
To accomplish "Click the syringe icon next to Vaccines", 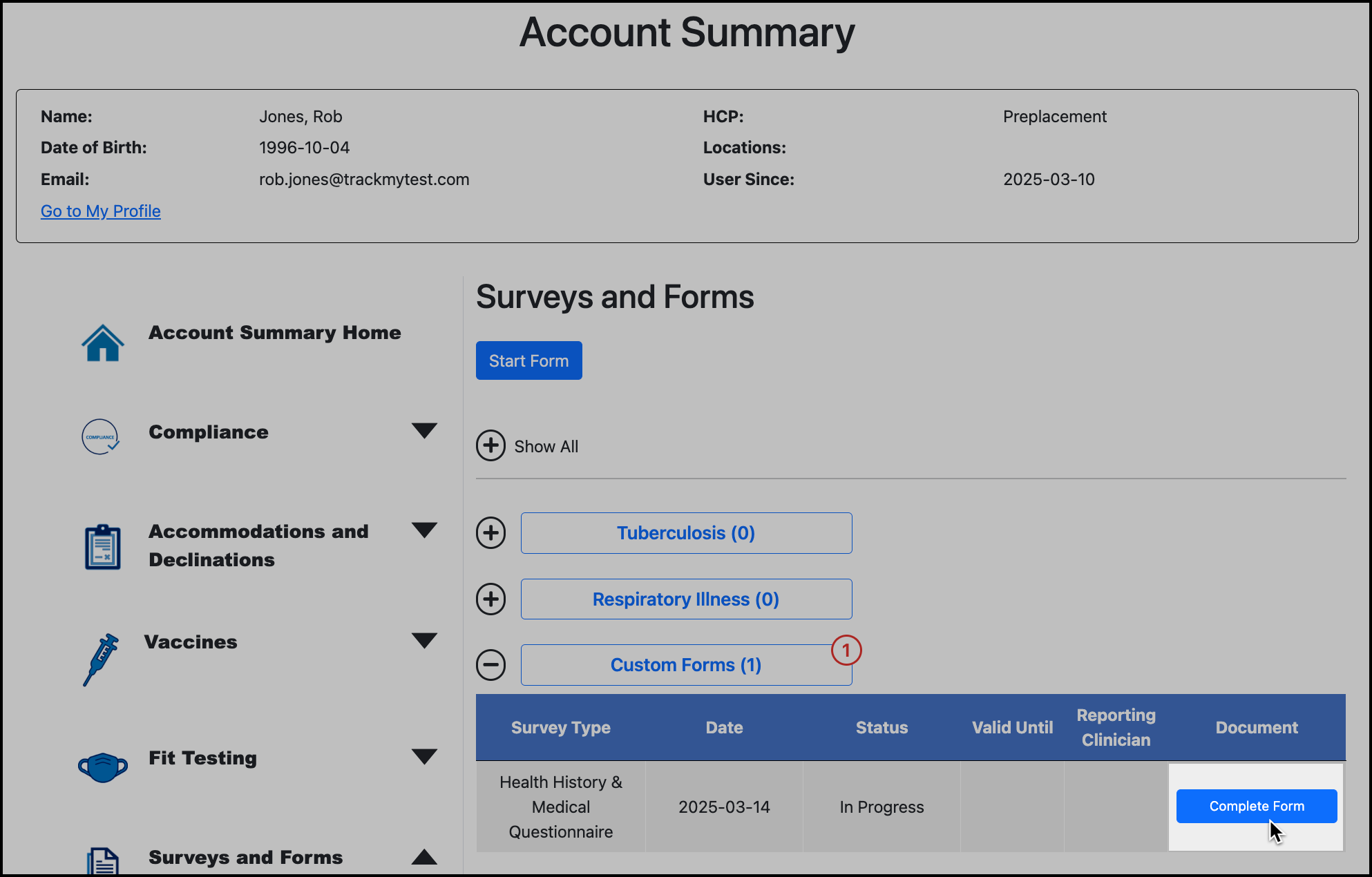I will (102, 658).
